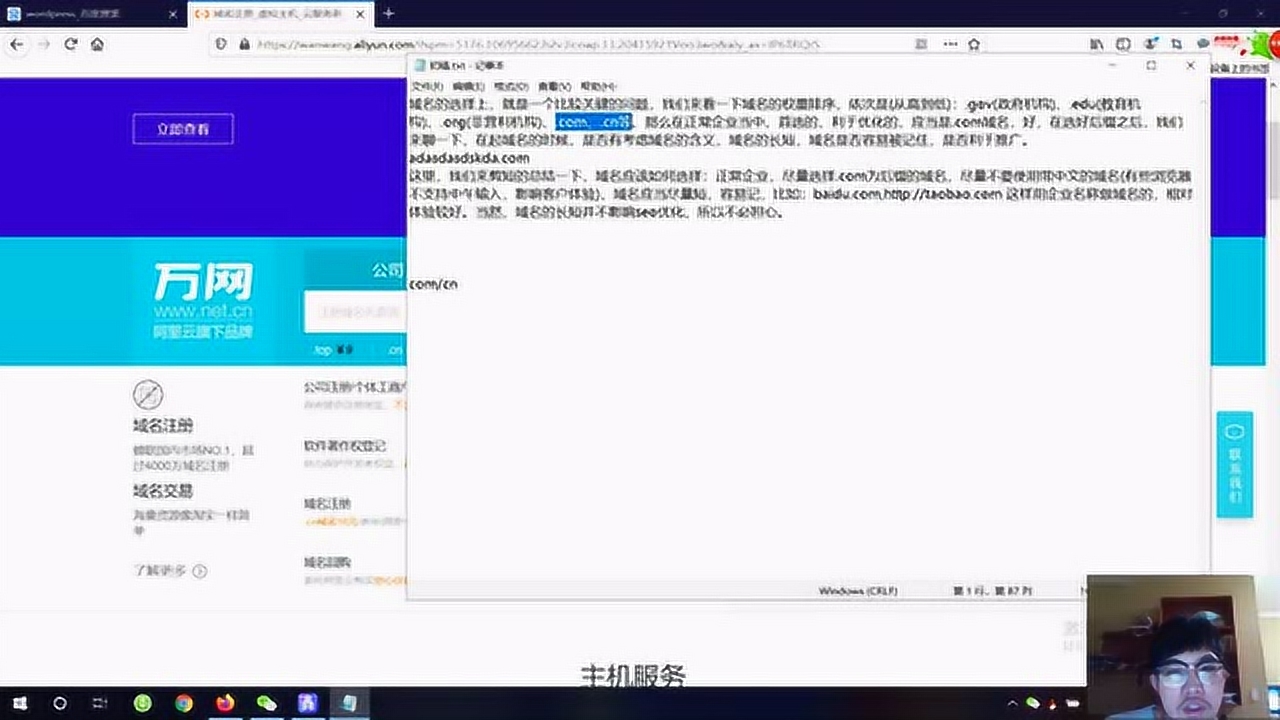Open the Firefox sidebar panel icon
1280x720 pixels.
tap(1124, 44)
